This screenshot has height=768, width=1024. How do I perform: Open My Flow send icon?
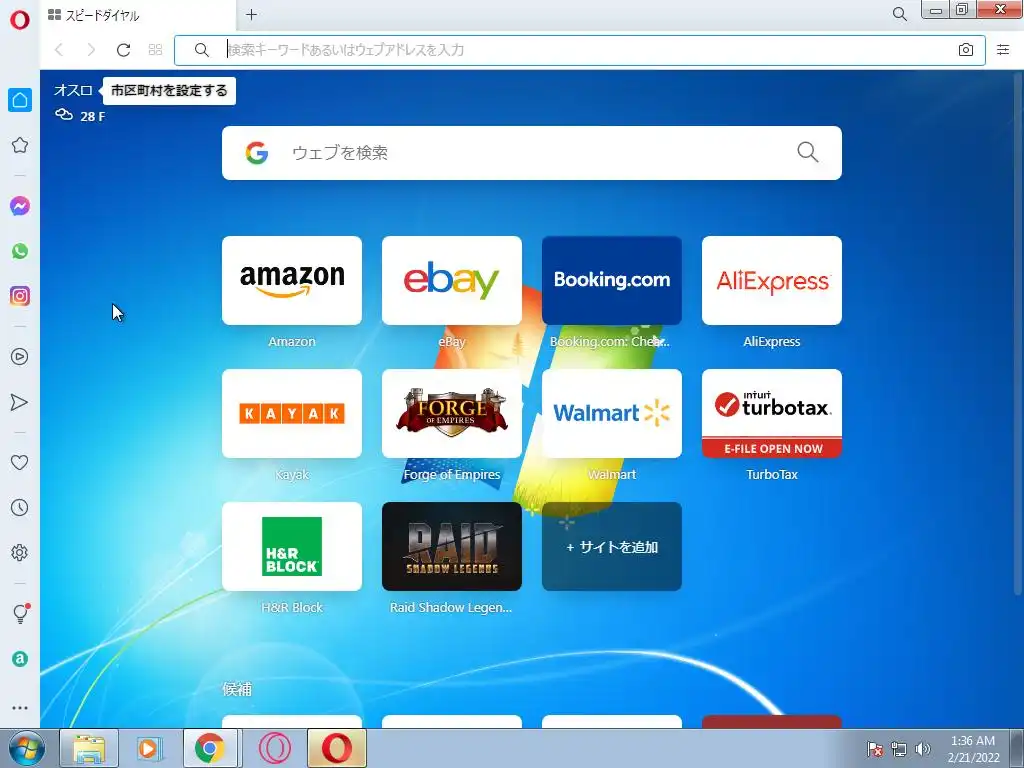[x=20, y=402]
